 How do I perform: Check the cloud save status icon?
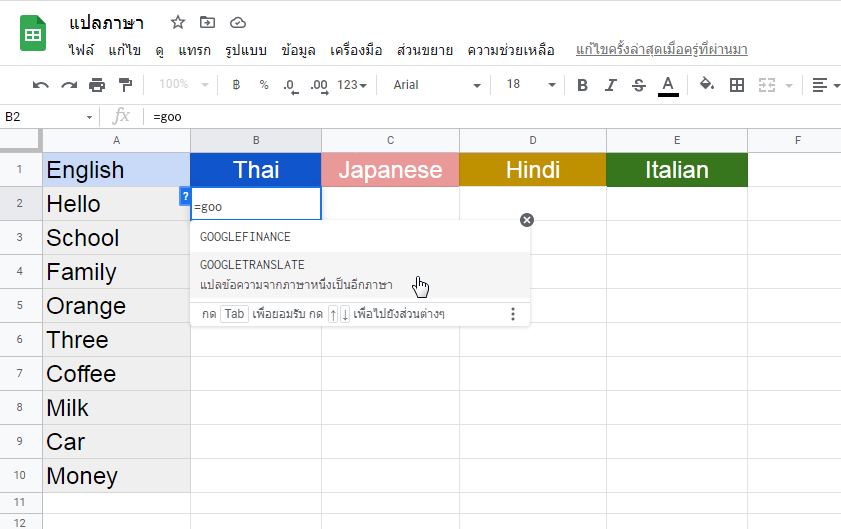pyautogui.click(x=238, y=23)
